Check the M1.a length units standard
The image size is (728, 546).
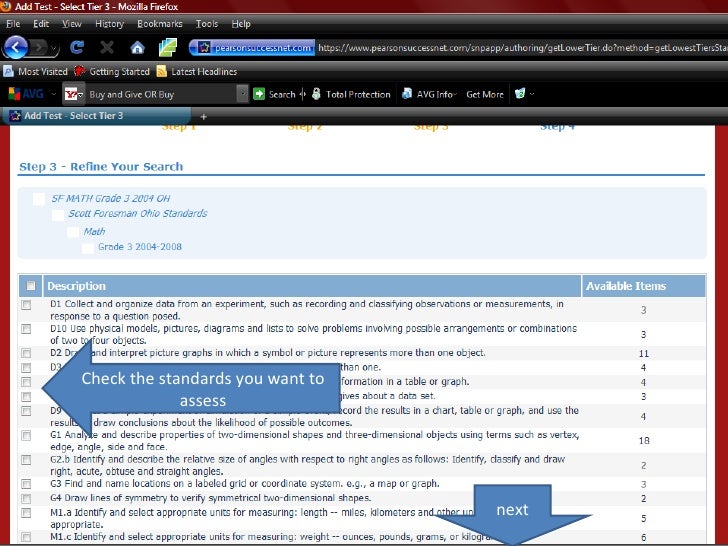tap(26, 513)
